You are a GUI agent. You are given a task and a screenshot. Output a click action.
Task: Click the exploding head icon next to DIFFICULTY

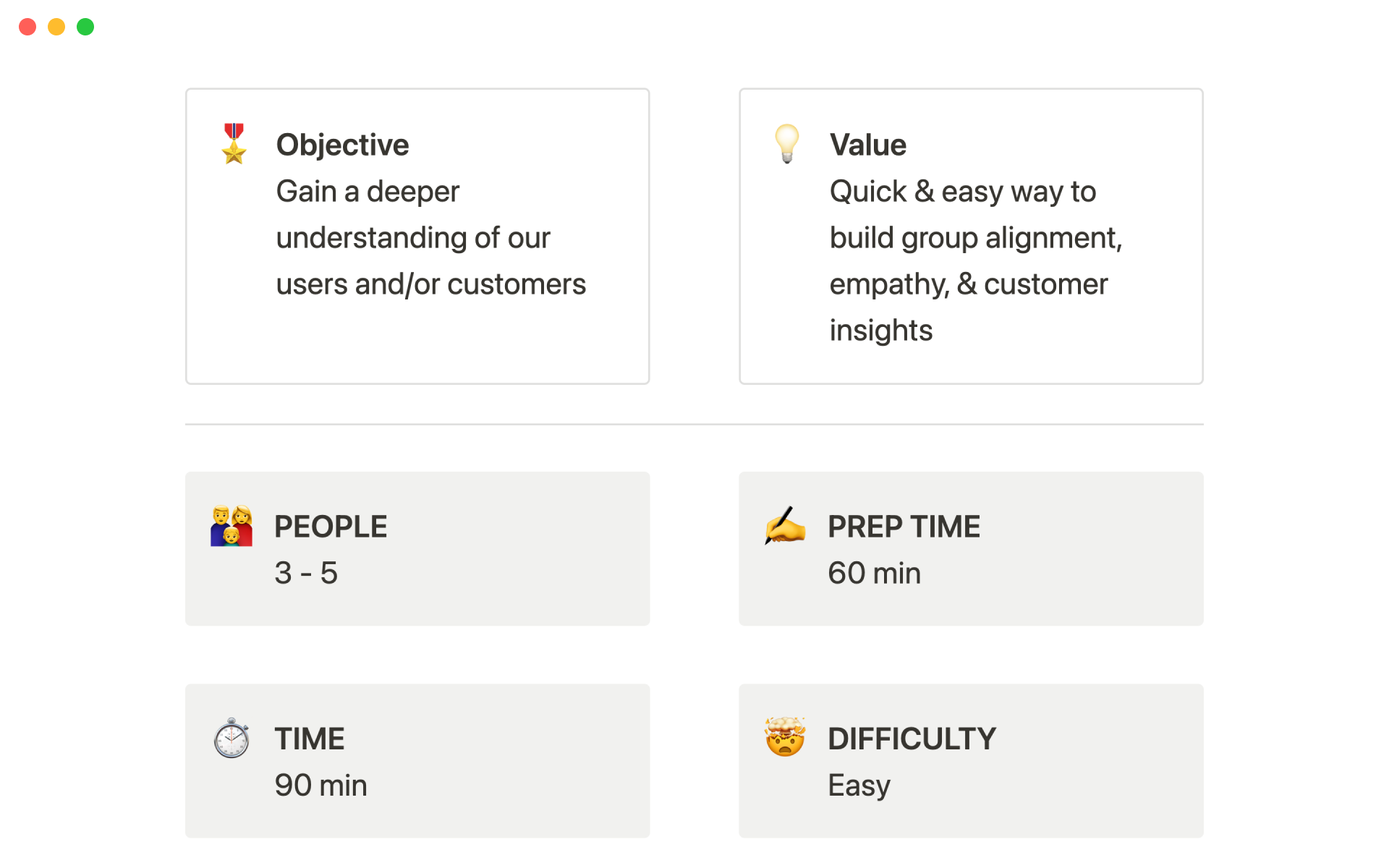(x=785, y=737)
